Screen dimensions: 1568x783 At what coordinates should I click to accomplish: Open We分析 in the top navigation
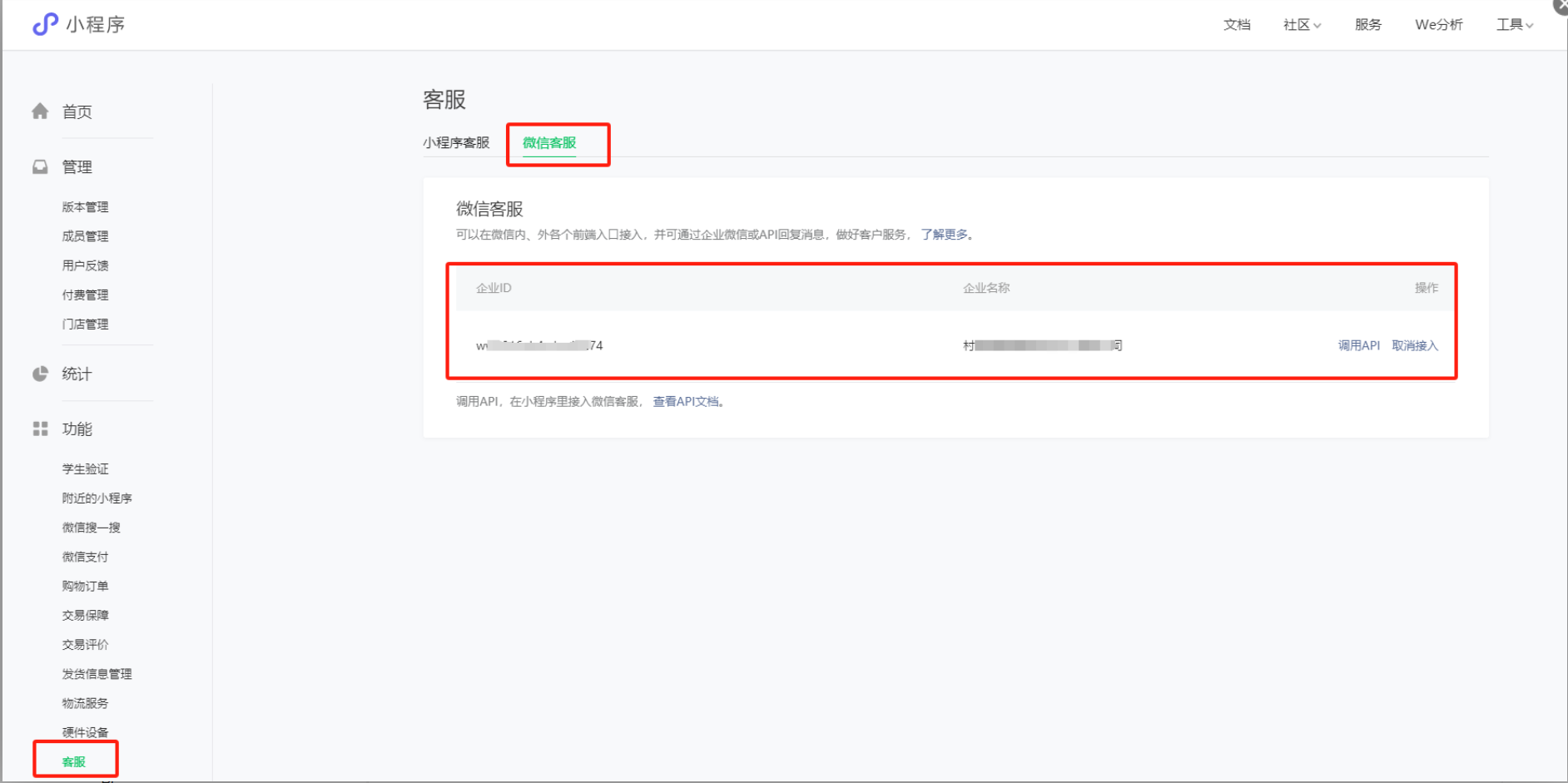click(1438, 25)
